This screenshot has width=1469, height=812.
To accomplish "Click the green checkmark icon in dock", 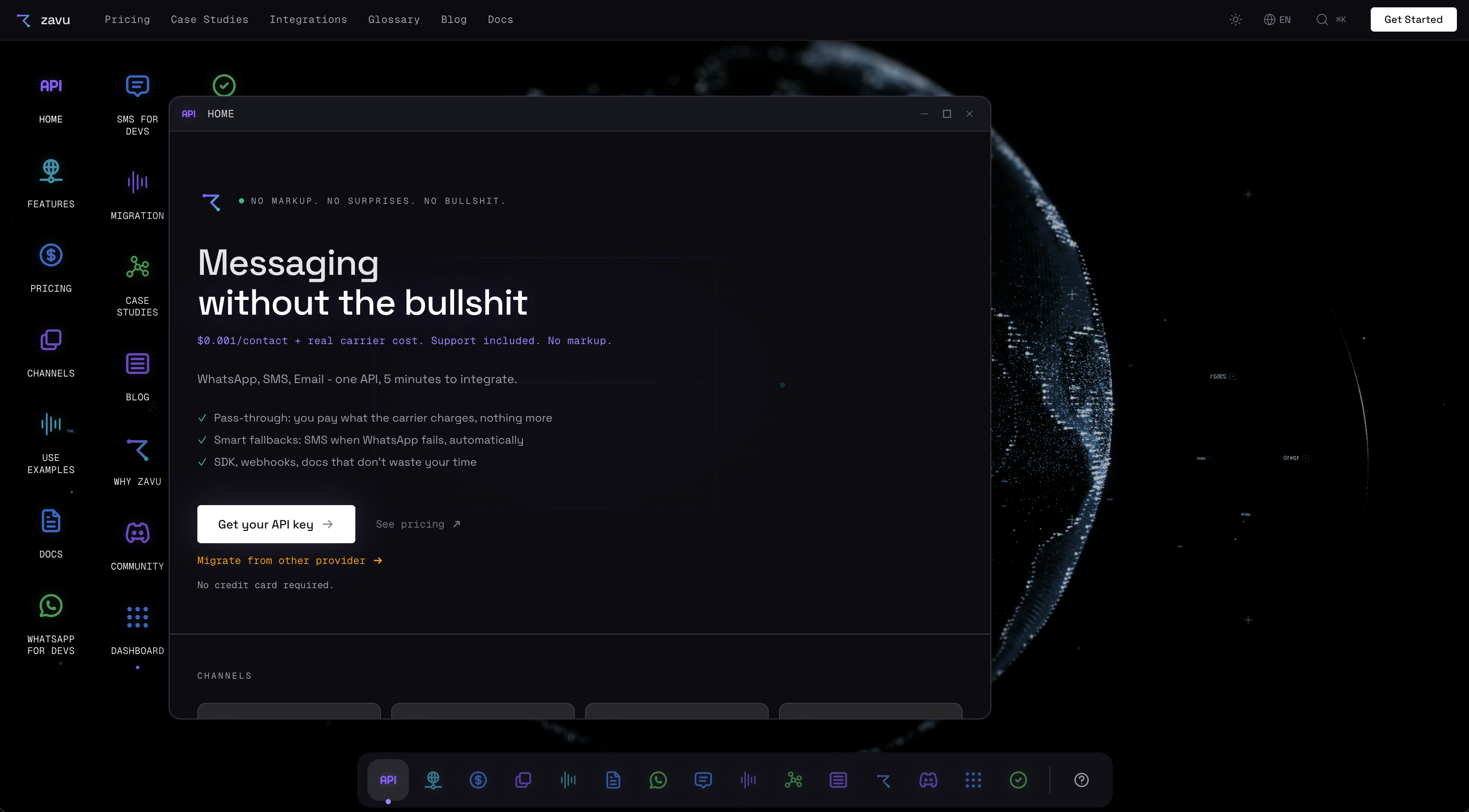I will 1018,780.
